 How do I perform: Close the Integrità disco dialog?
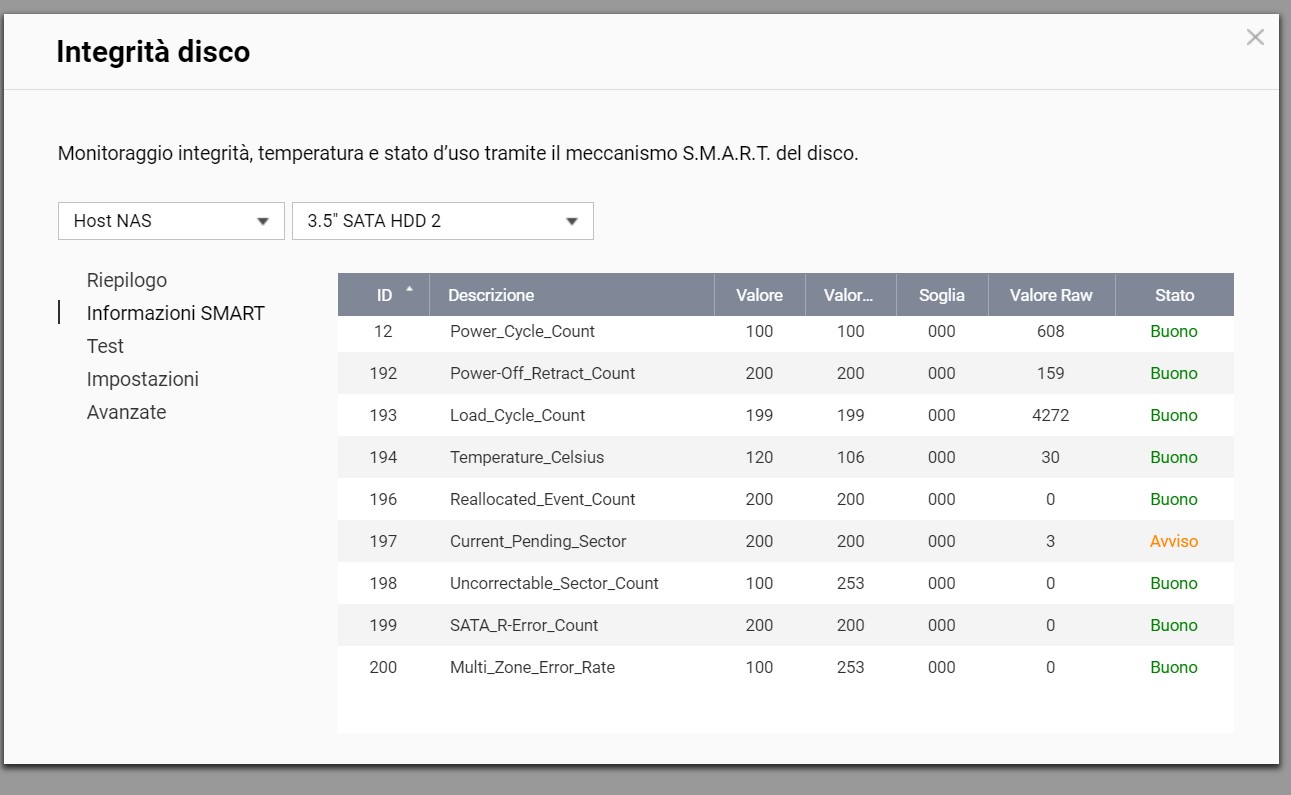(1255, 38)
